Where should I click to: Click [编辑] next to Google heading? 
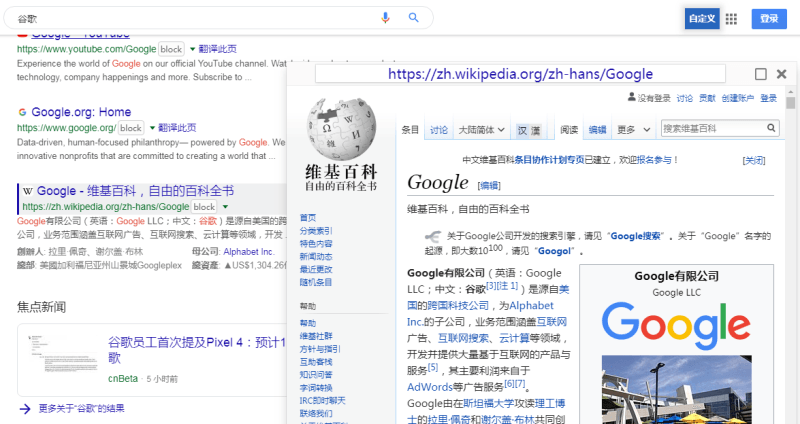click(x=489, y=185)
